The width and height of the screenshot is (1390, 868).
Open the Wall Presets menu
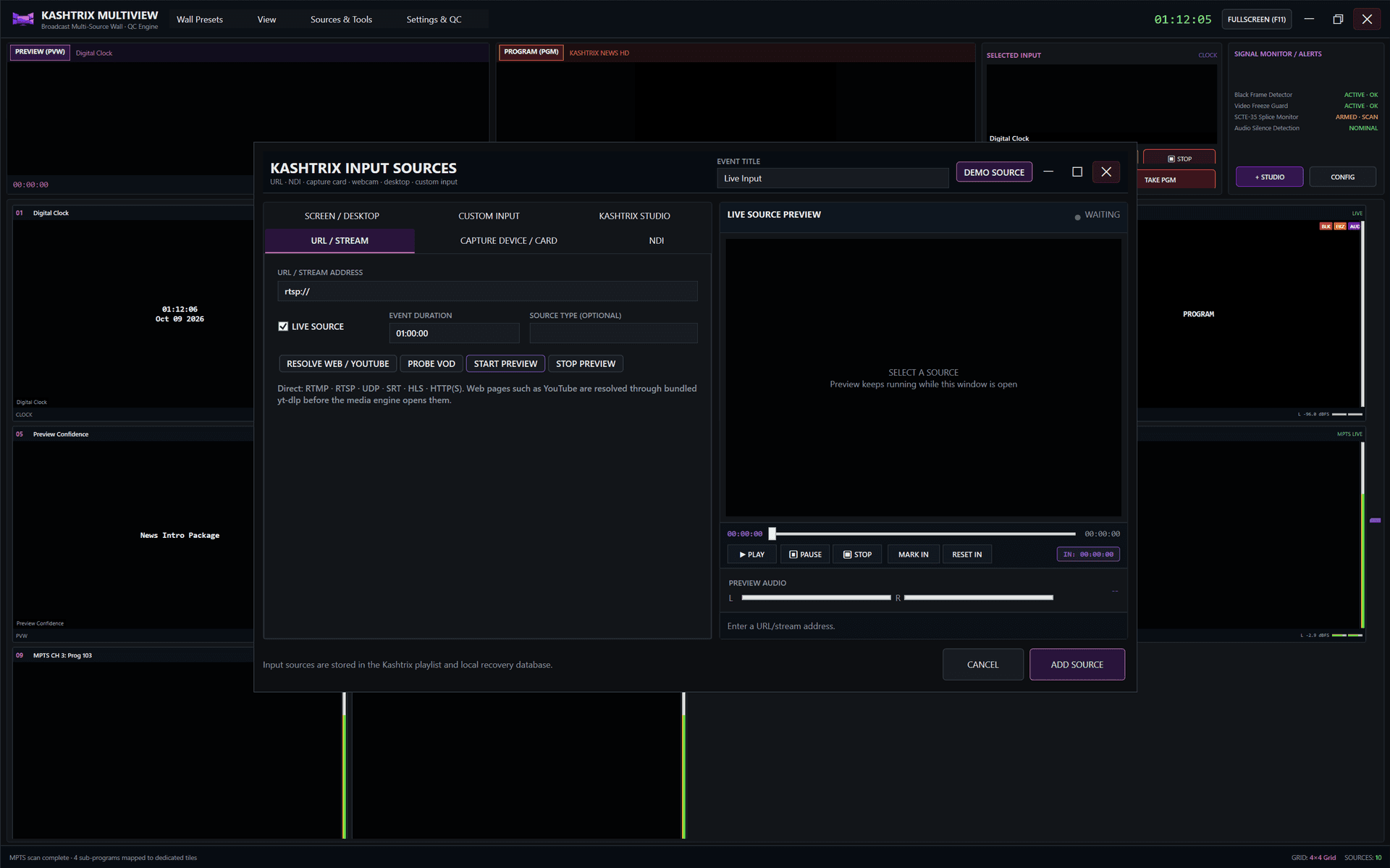(x=200, y=20)
